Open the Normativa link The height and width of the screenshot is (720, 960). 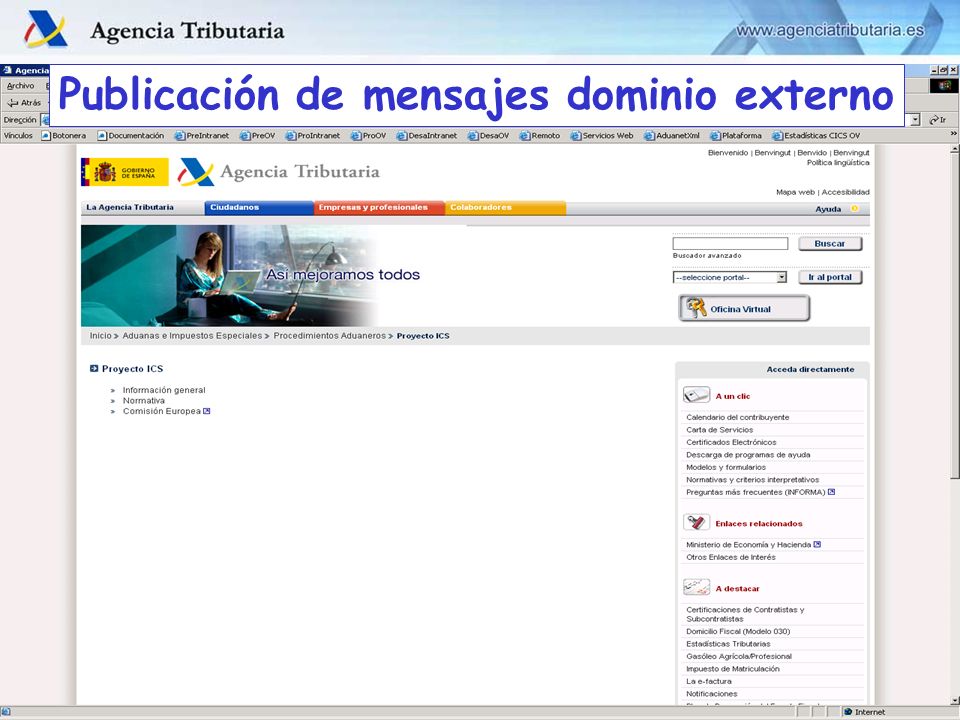144,400
